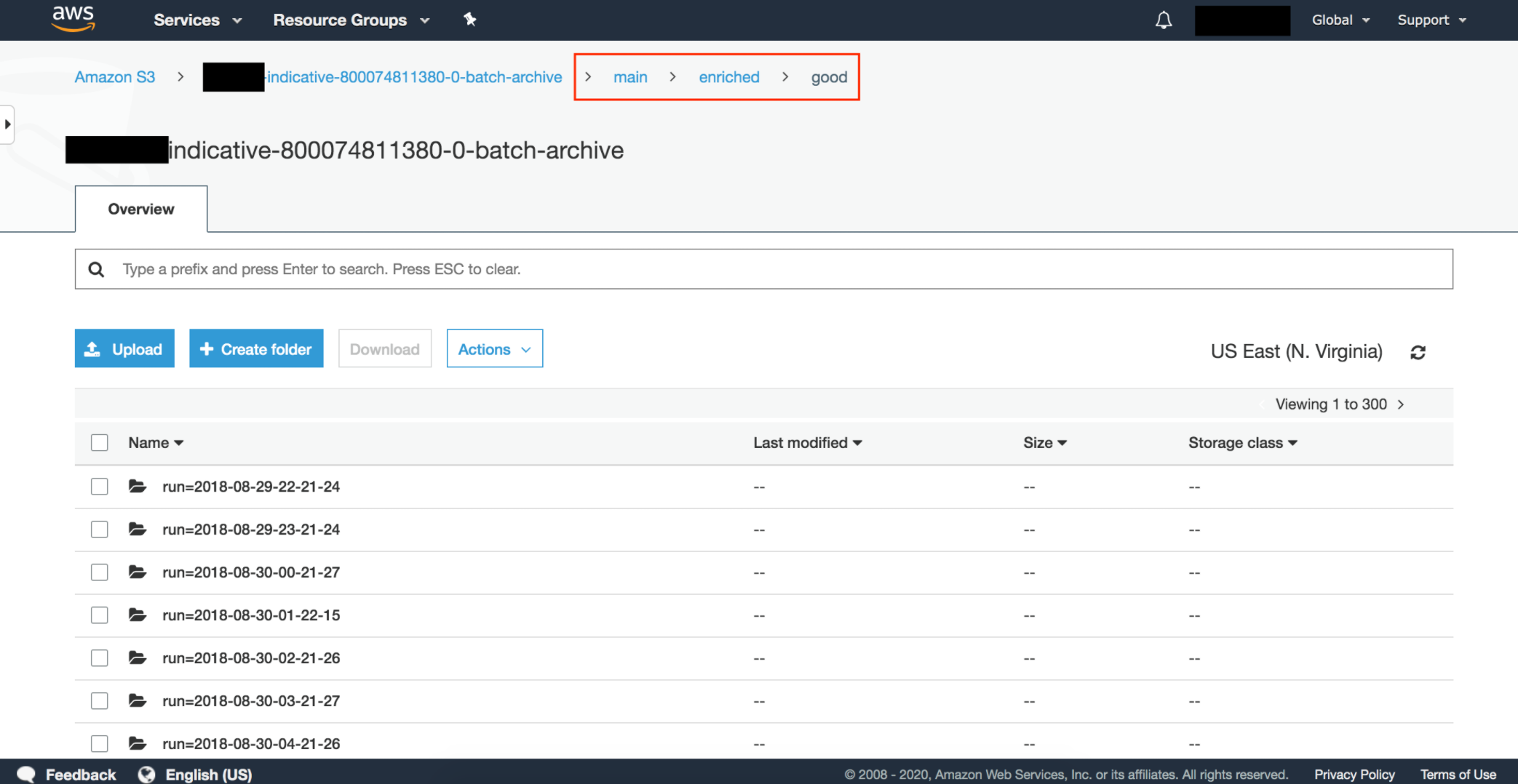Viewport: 1518px width, 784px height.
Task: Navigate to the main breadcrumb folder
Action: 630,77
